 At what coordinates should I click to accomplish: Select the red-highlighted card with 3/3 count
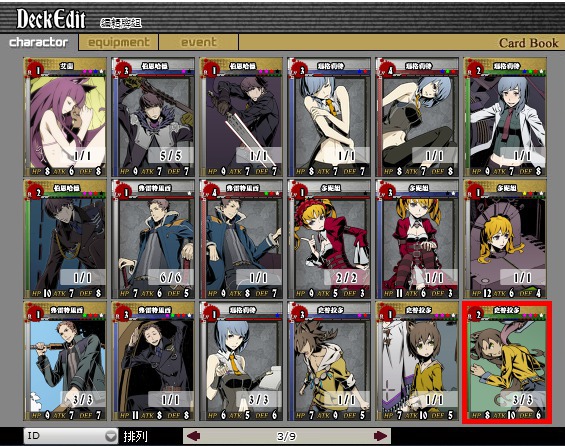[507, 362]
